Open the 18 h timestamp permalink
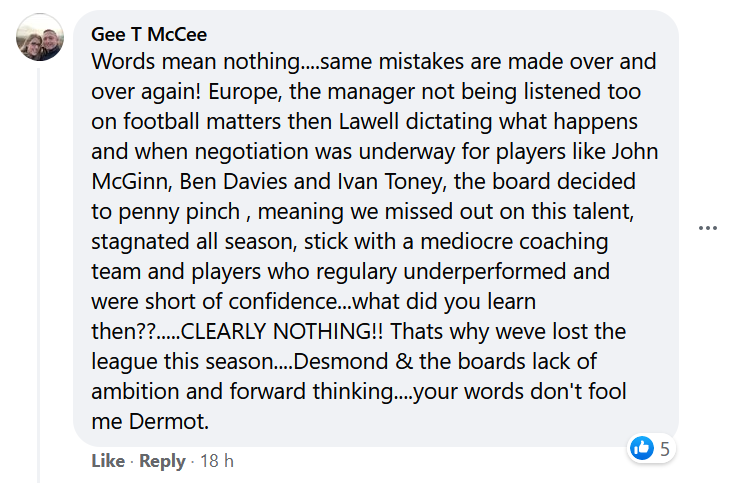Screen dimensions: 729x483 click(x=217, y=461)
